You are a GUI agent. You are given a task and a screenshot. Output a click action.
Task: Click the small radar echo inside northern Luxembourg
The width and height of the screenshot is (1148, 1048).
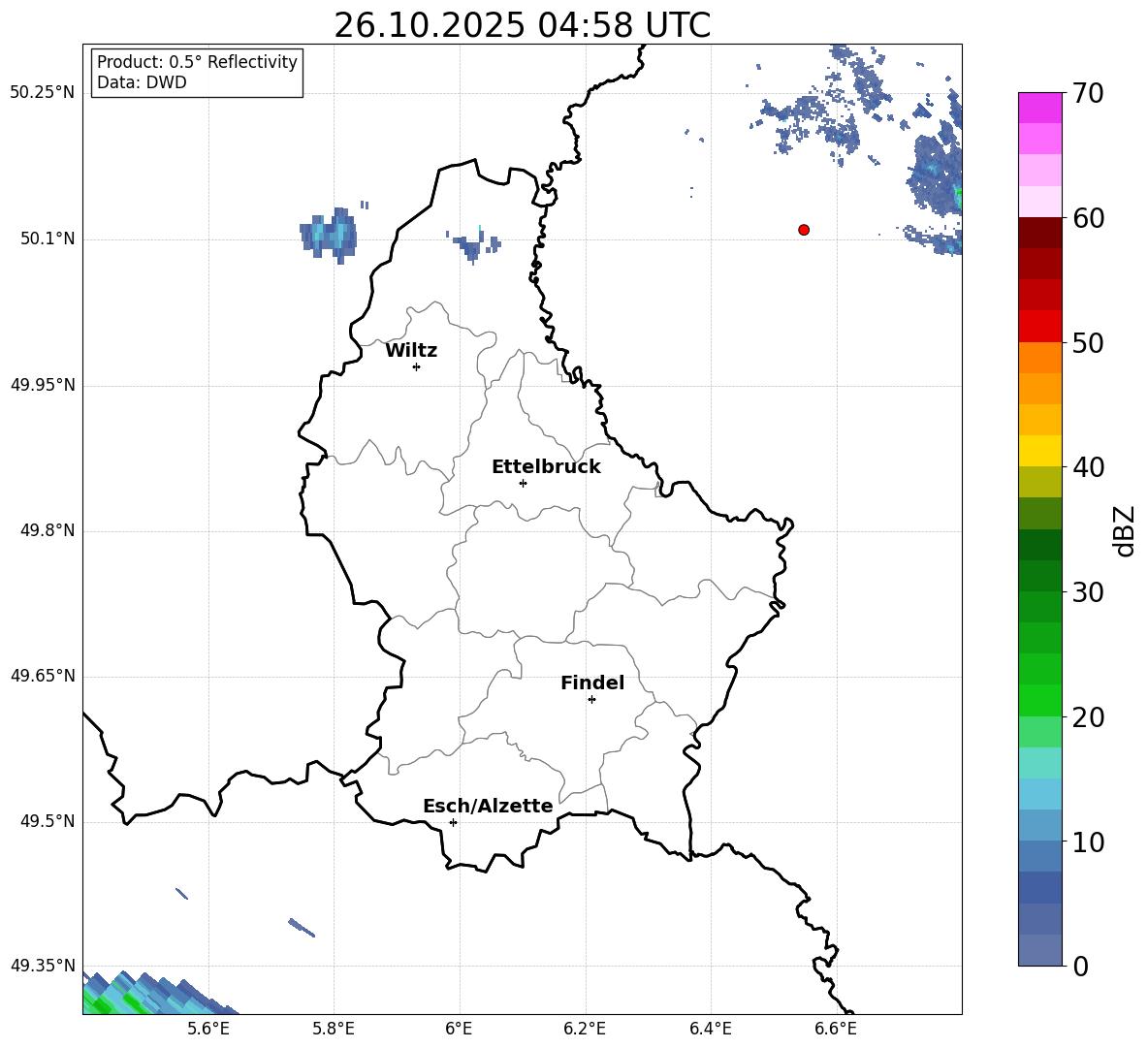474,245
